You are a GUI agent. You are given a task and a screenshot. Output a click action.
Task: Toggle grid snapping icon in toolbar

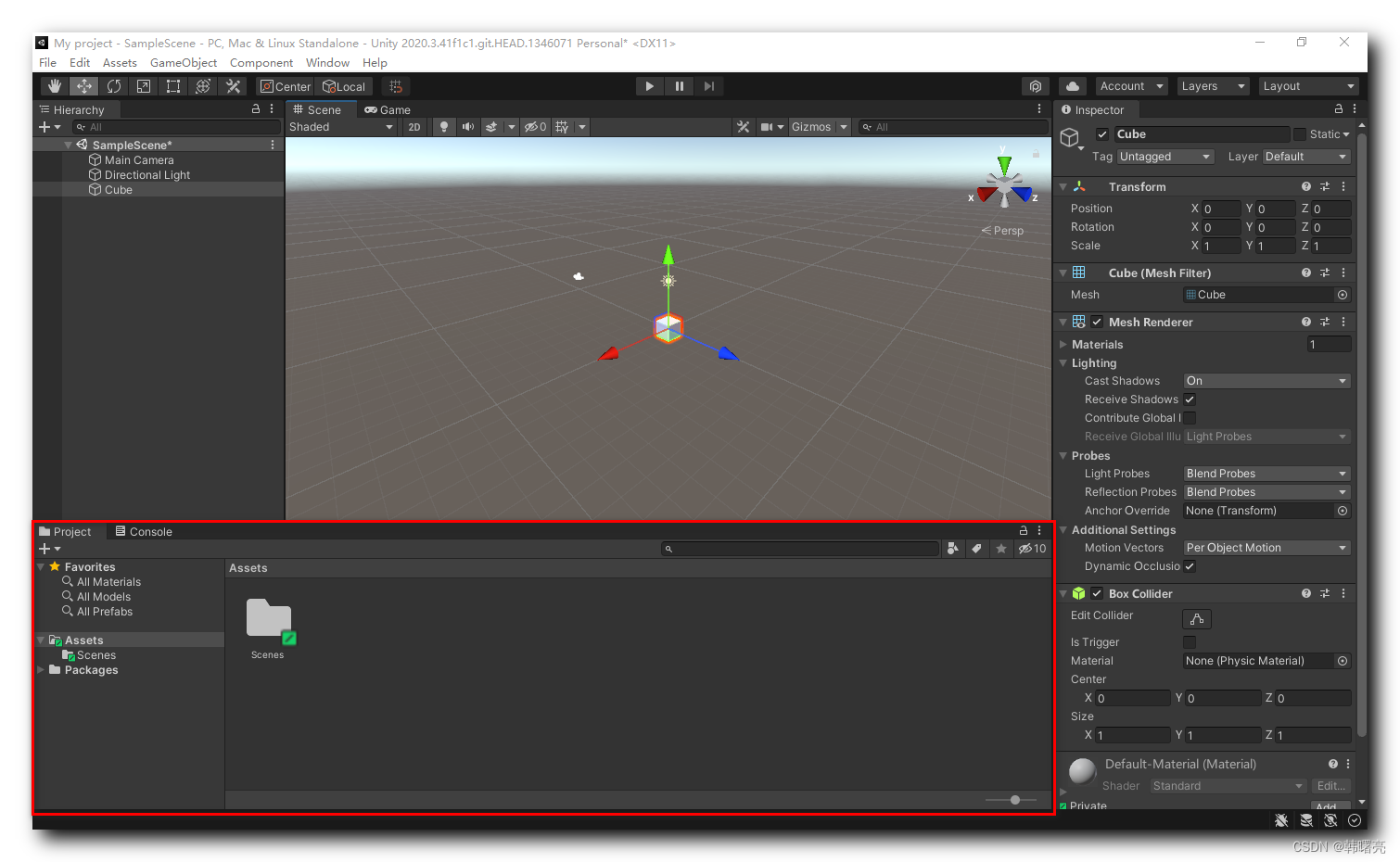[x=396, y=86]
